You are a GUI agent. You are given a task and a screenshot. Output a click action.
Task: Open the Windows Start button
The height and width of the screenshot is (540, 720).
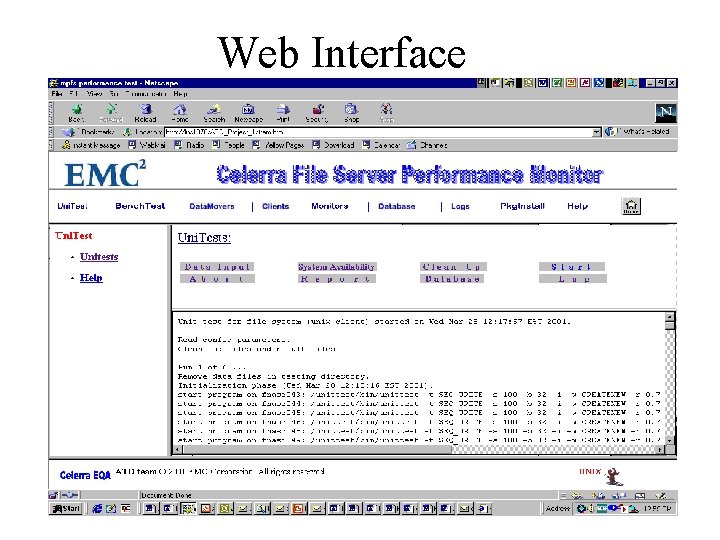(66, 508)
